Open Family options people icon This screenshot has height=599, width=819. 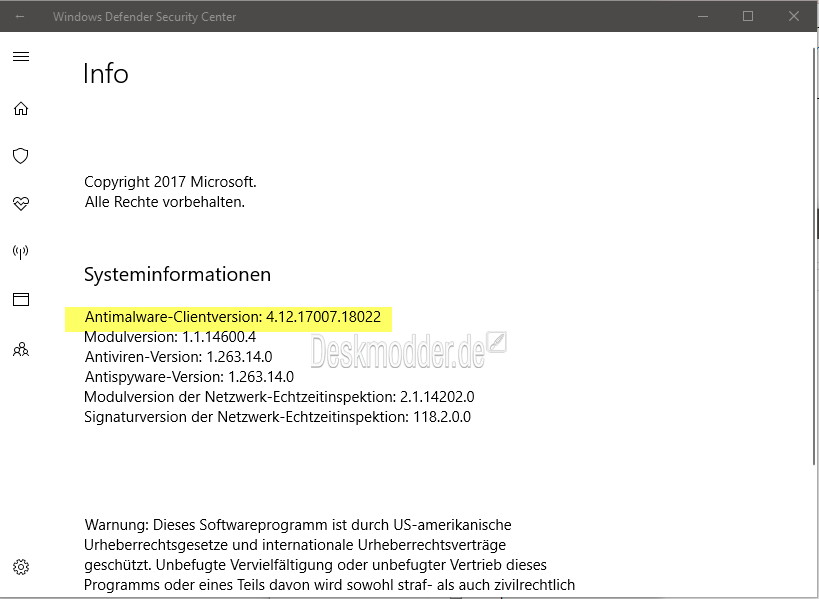pos(21,349)
